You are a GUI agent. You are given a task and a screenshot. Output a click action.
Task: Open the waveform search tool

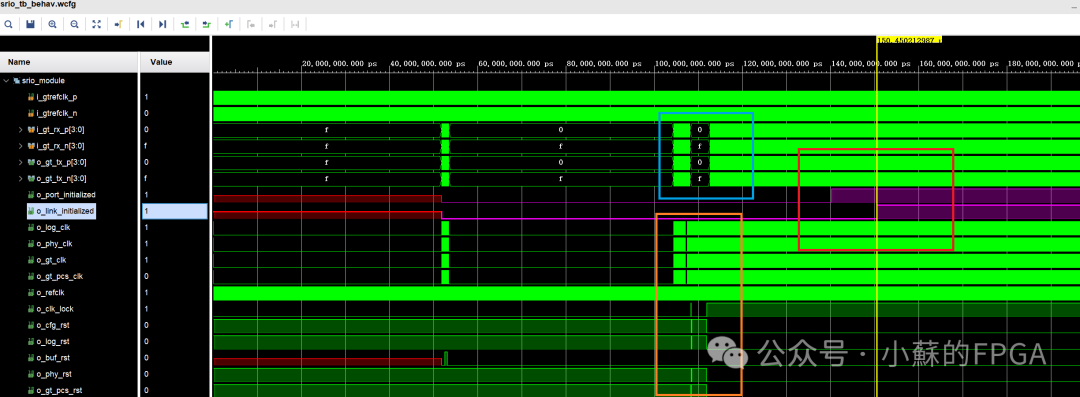pos(8,24)
